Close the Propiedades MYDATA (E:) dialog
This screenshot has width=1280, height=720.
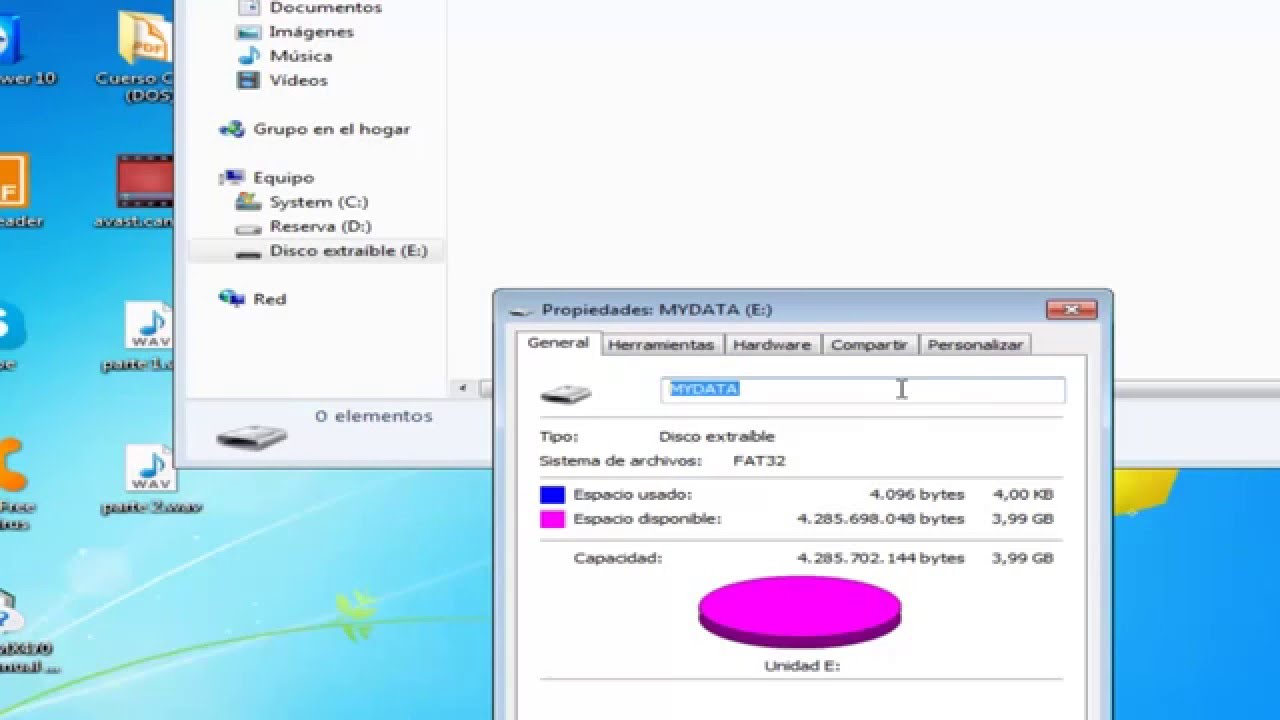point(1071,310)
